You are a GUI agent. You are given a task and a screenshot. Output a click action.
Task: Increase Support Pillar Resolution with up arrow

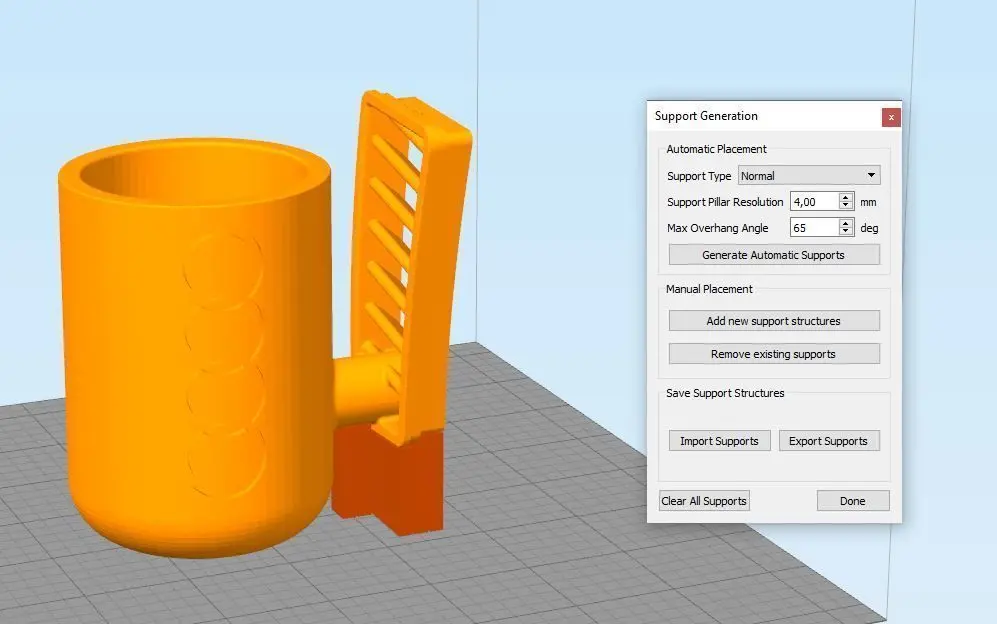[x=846, y=197]
